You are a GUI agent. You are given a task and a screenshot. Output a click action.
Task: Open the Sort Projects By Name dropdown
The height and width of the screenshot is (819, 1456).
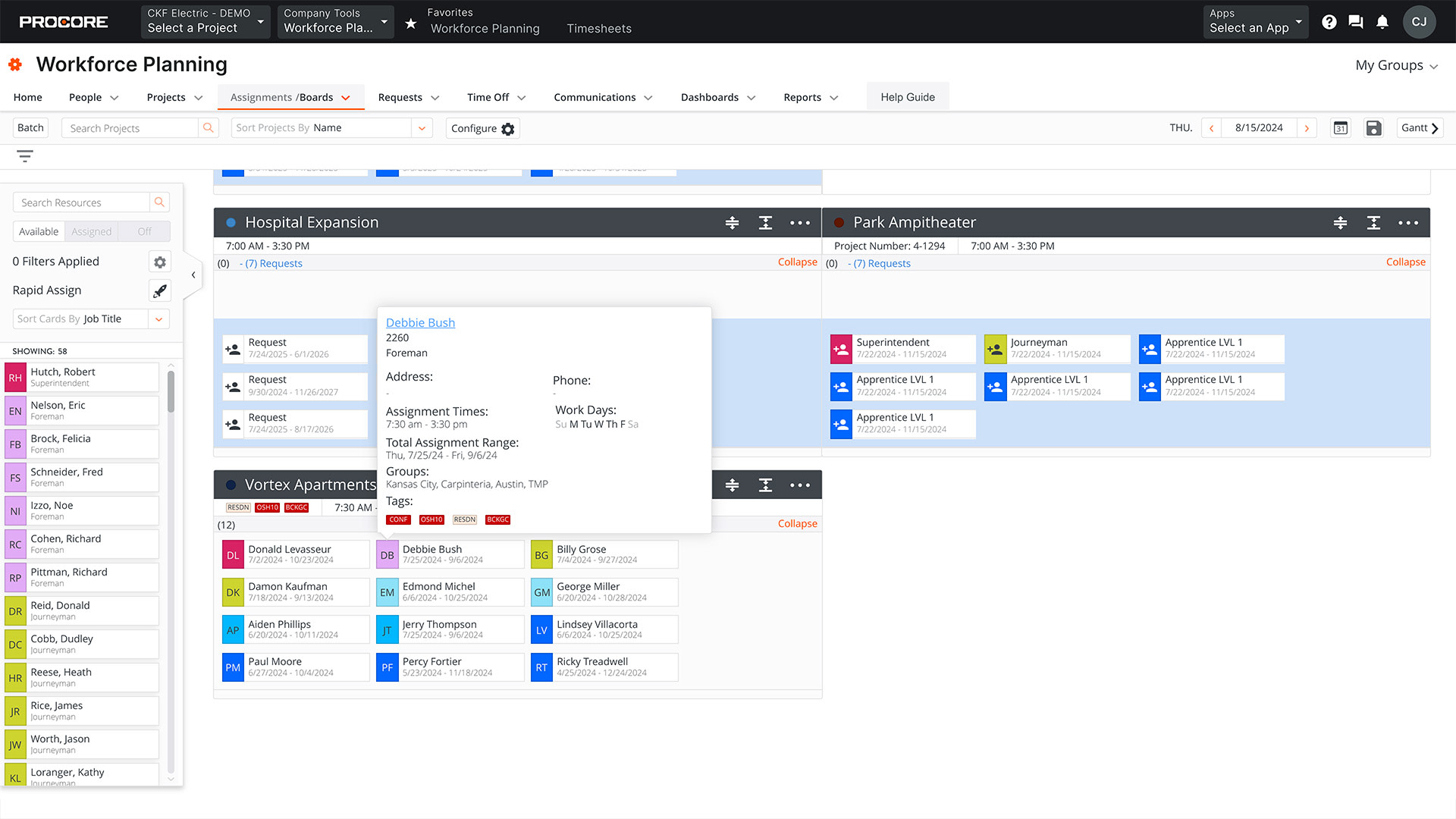point(422,127)
